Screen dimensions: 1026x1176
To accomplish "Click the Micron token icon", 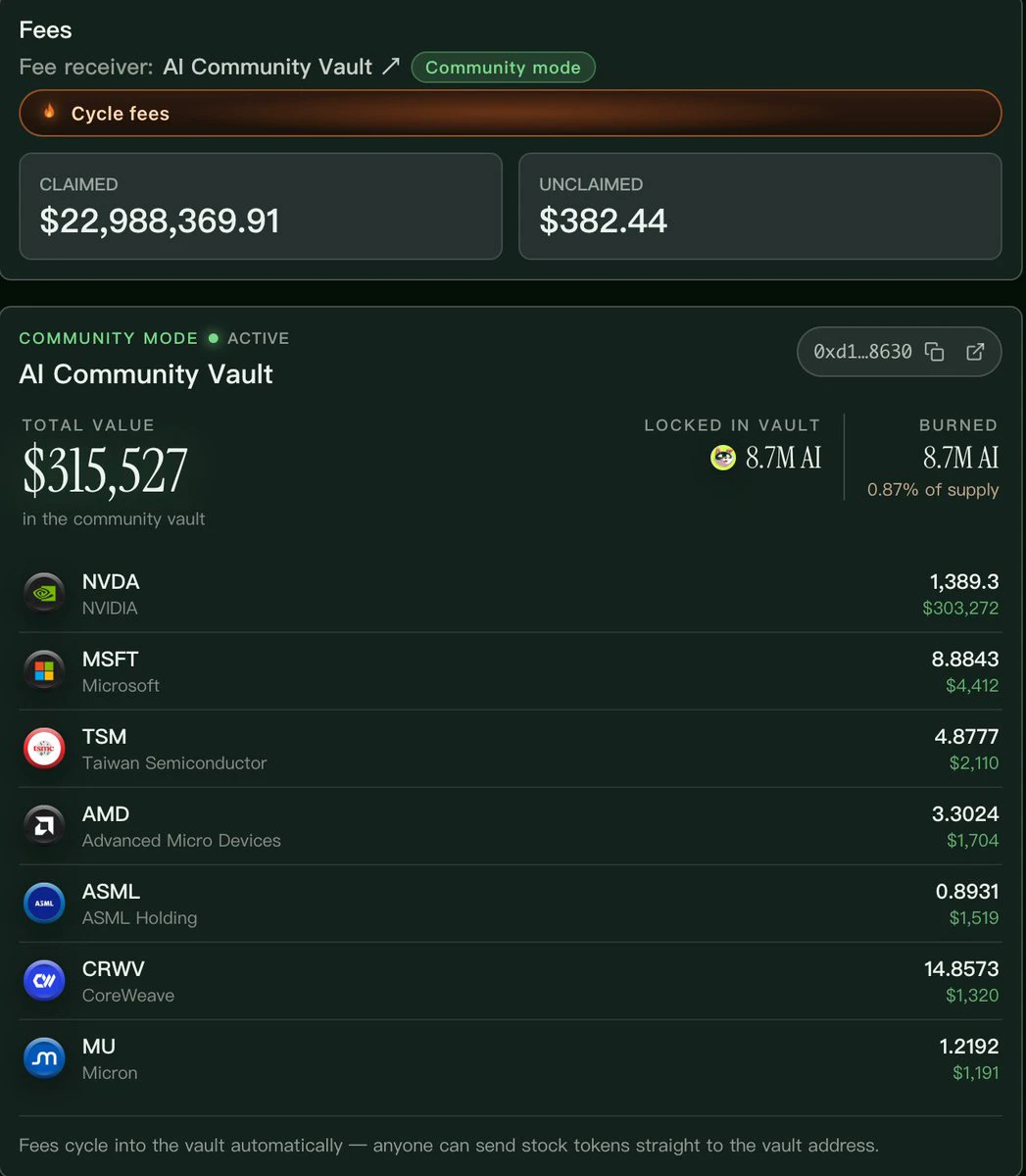I will click(x=44, y=1057).
